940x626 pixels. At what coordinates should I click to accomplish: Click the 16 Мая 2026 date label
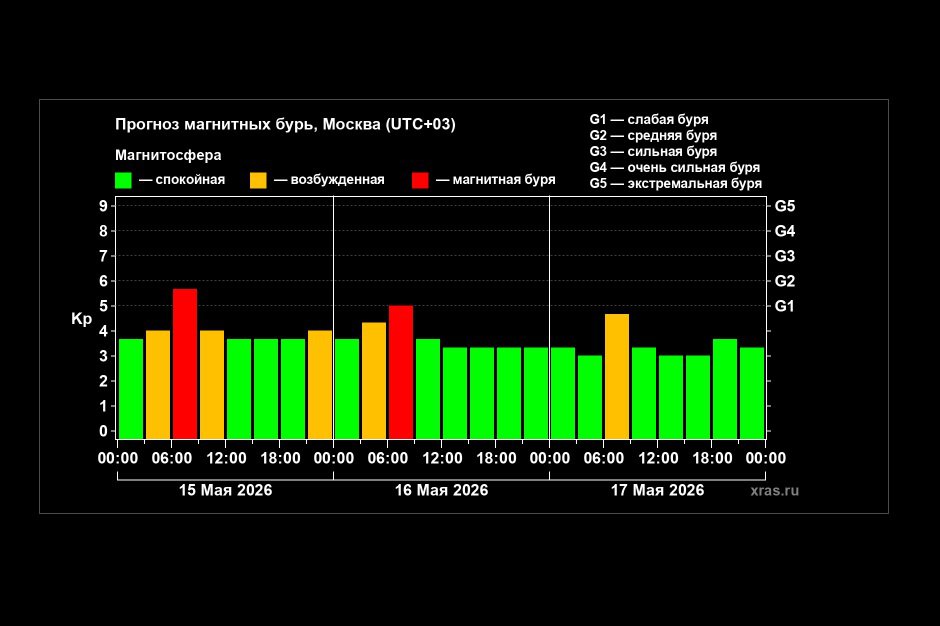pos(441,490)
